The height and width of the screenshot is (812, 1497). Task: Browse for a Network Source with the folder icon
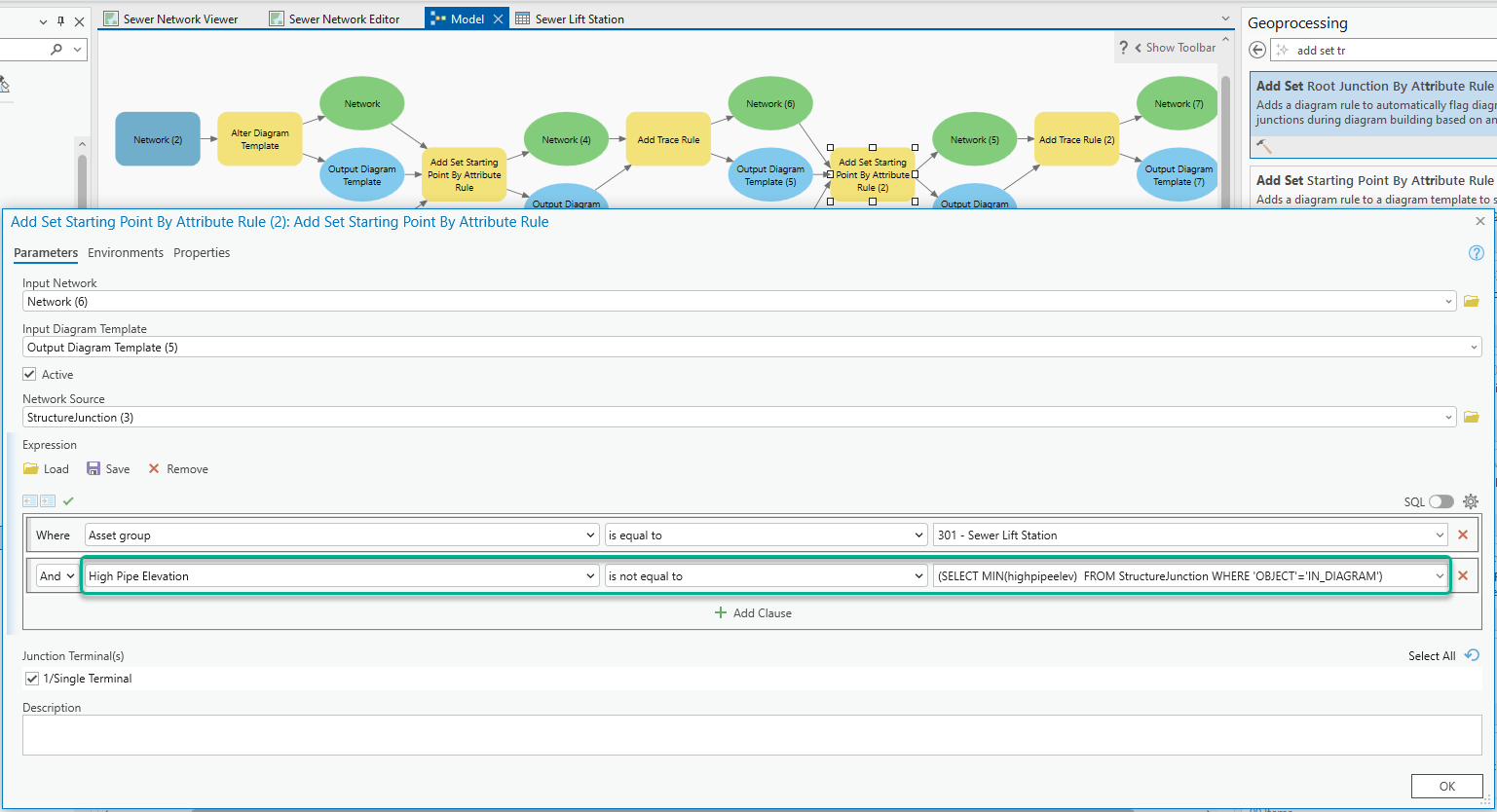(x=1471, y=417)
